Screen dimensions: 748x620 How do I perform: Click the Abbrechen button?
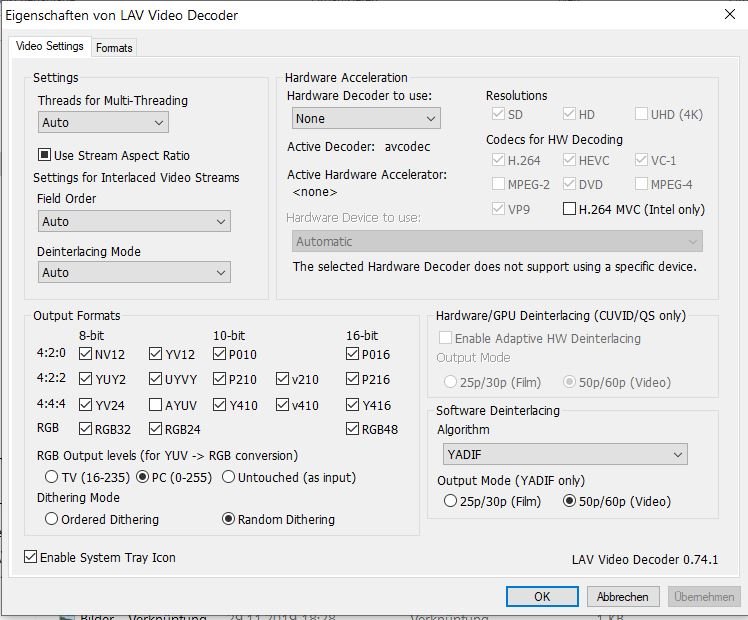point(623,597)
